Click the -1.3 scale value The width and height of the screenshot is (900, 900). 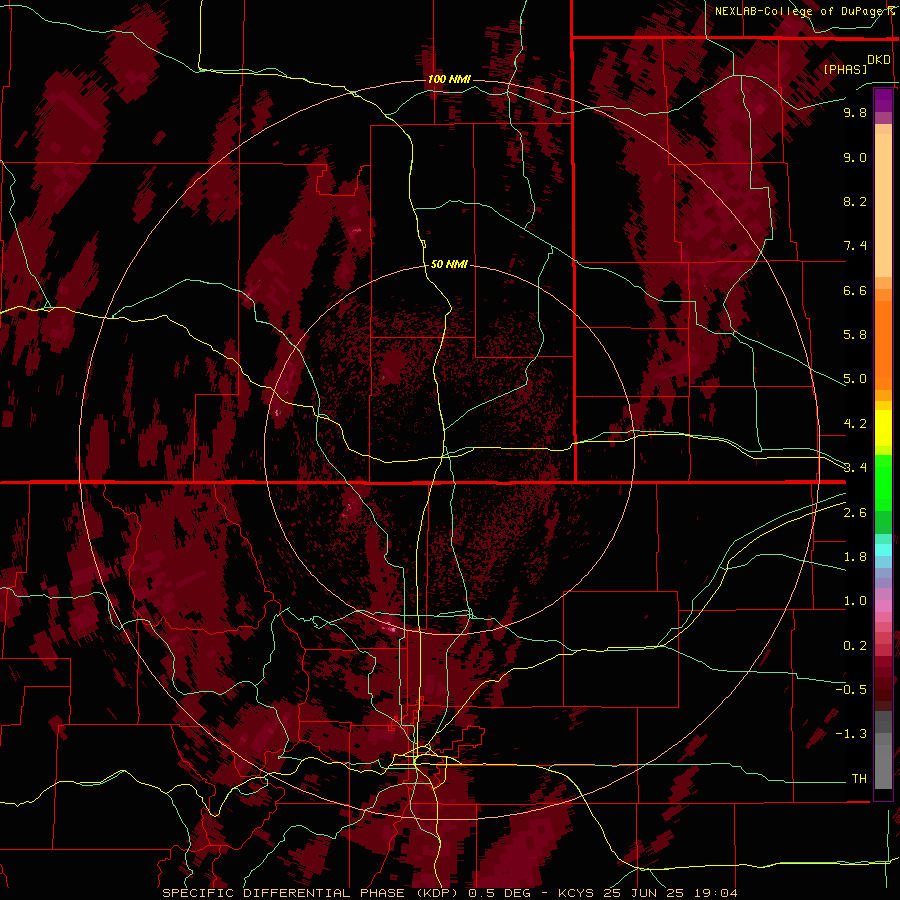click(x=851, y=734)
